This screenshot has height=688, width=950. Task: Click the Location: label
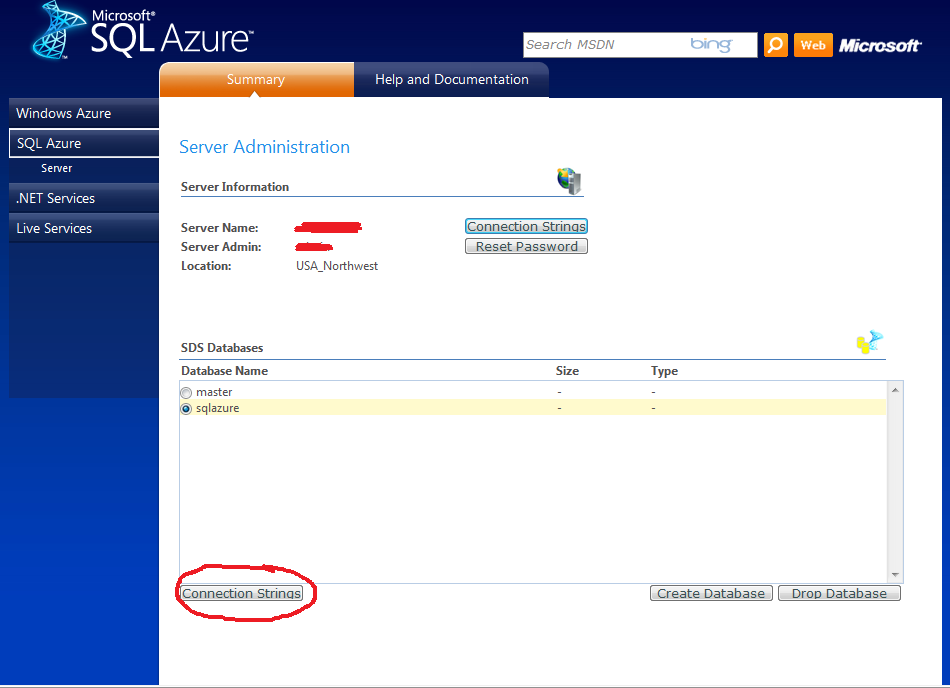click(x=206, y=266)
